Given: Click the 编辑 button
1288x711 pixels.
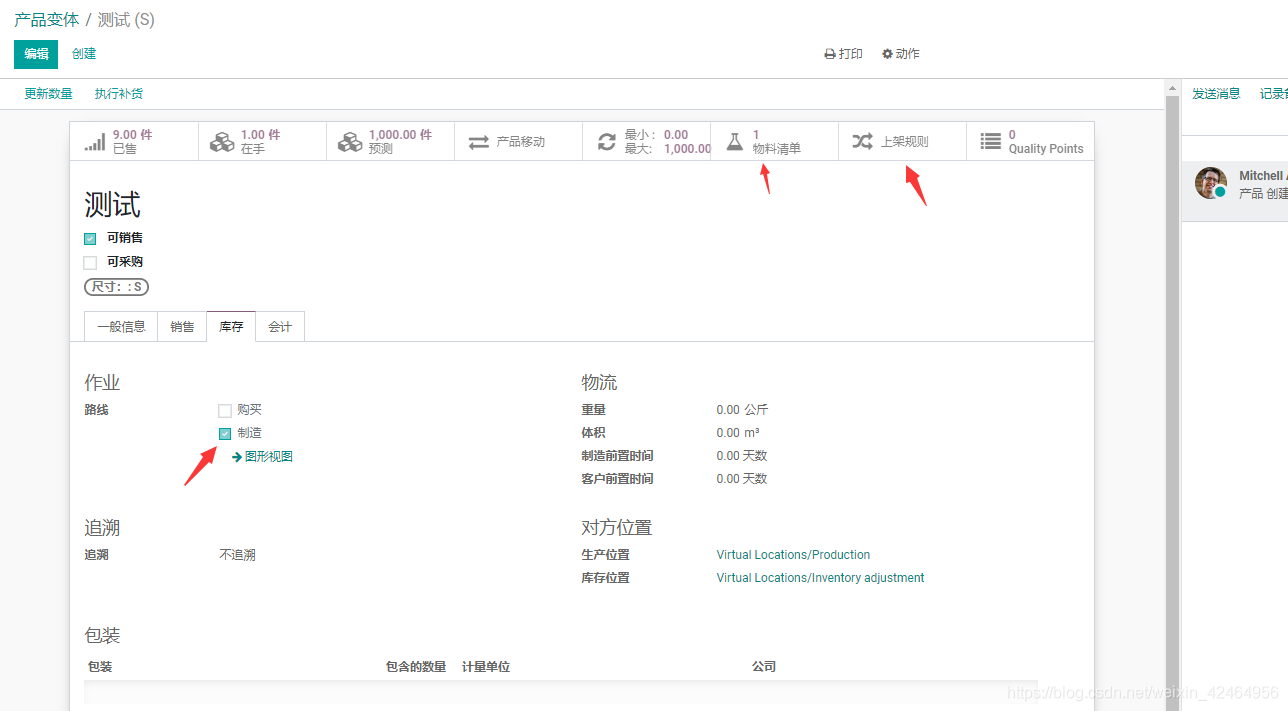Looking at the screenshot, I should coord(36,54).
